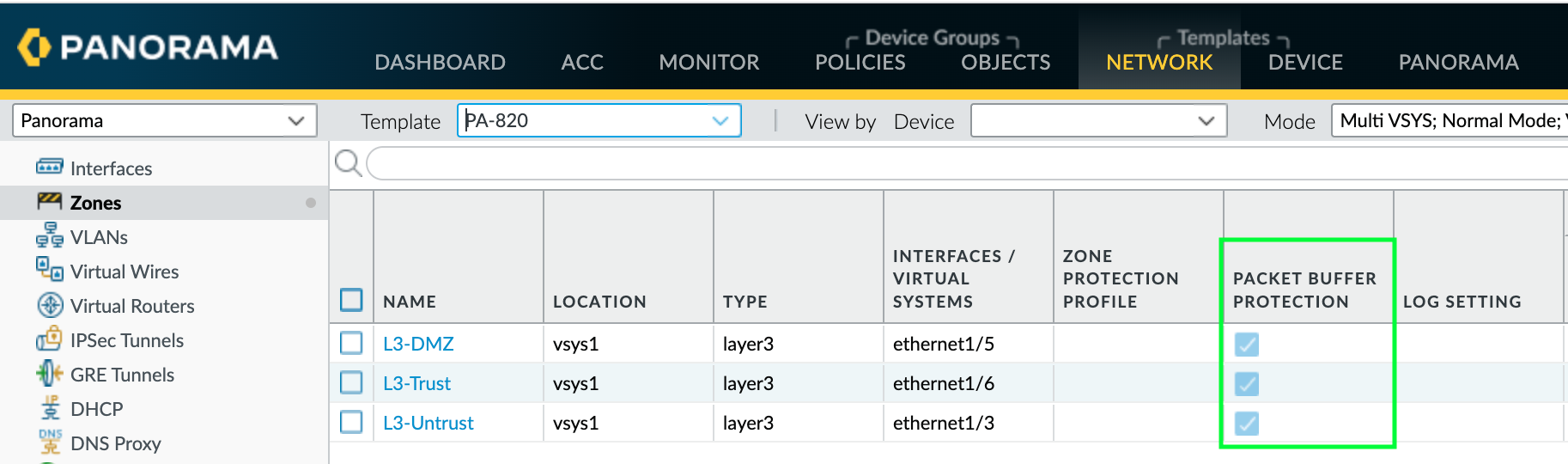Select the L3-DMZ row checkbox

click(351, 344)
